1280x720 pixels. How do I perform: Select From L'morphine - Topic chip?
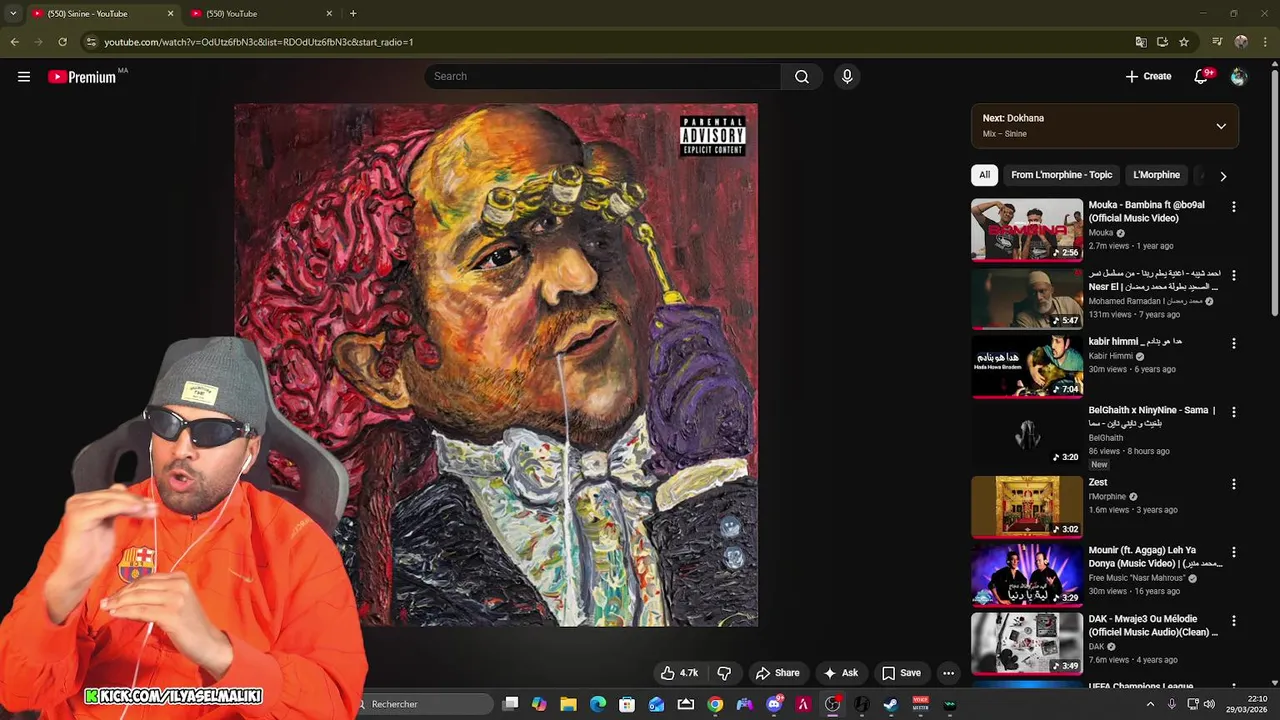(1061, 175)
